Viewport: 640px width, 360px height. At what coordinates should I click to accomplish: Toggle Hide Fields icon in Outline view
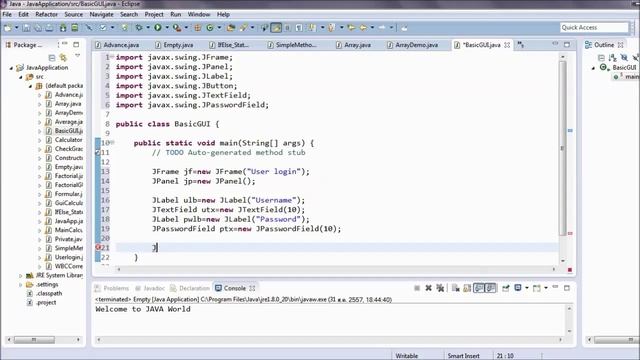[624, 58]
